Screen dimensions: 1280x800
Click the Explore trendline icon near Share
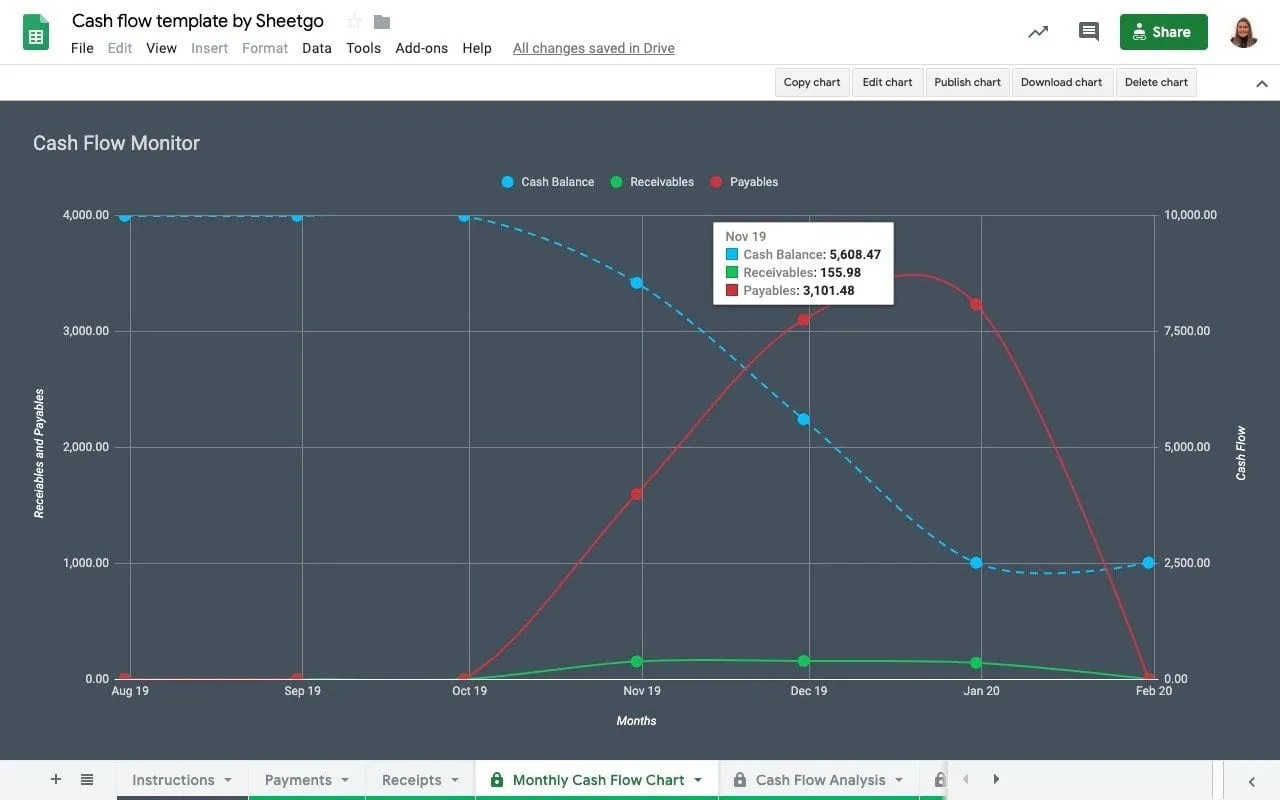[x=1037, y=31]
